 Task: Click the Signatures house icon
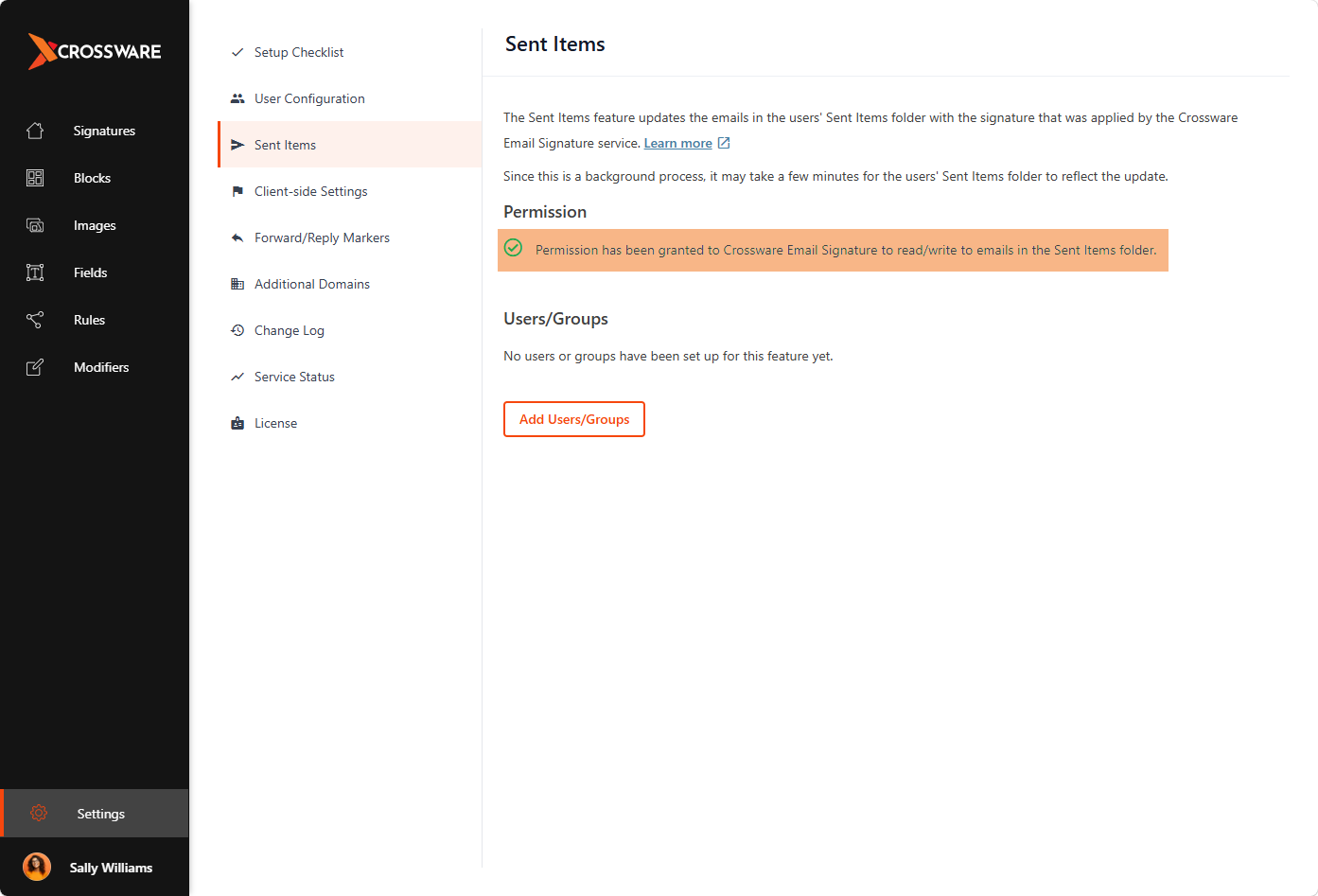coord(35,131)
